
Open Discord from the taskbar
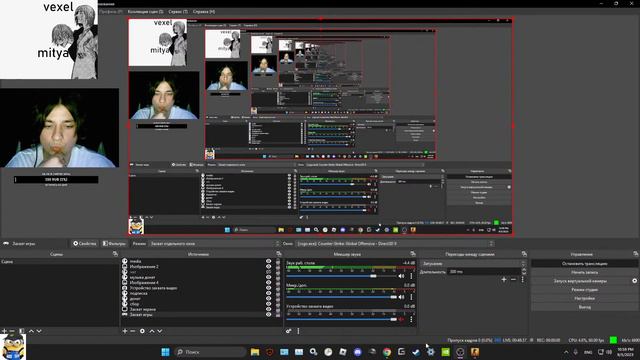pos(358,352)
